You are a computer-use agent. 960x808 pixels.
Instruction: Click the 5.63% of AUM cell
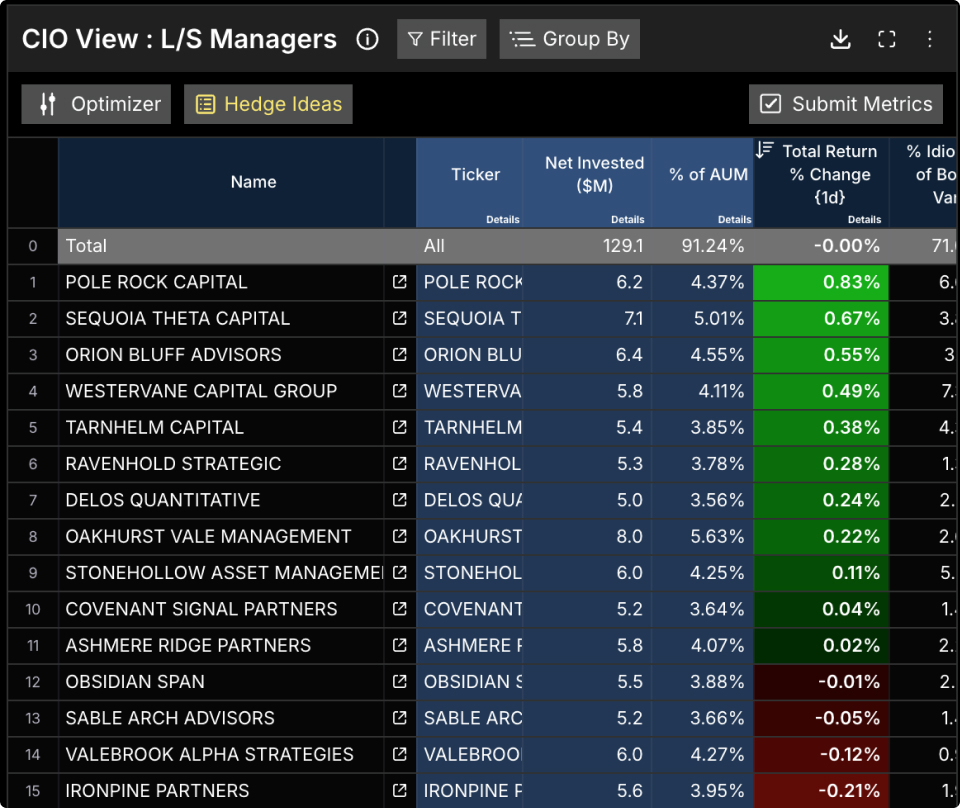click(x=702, y=536)
